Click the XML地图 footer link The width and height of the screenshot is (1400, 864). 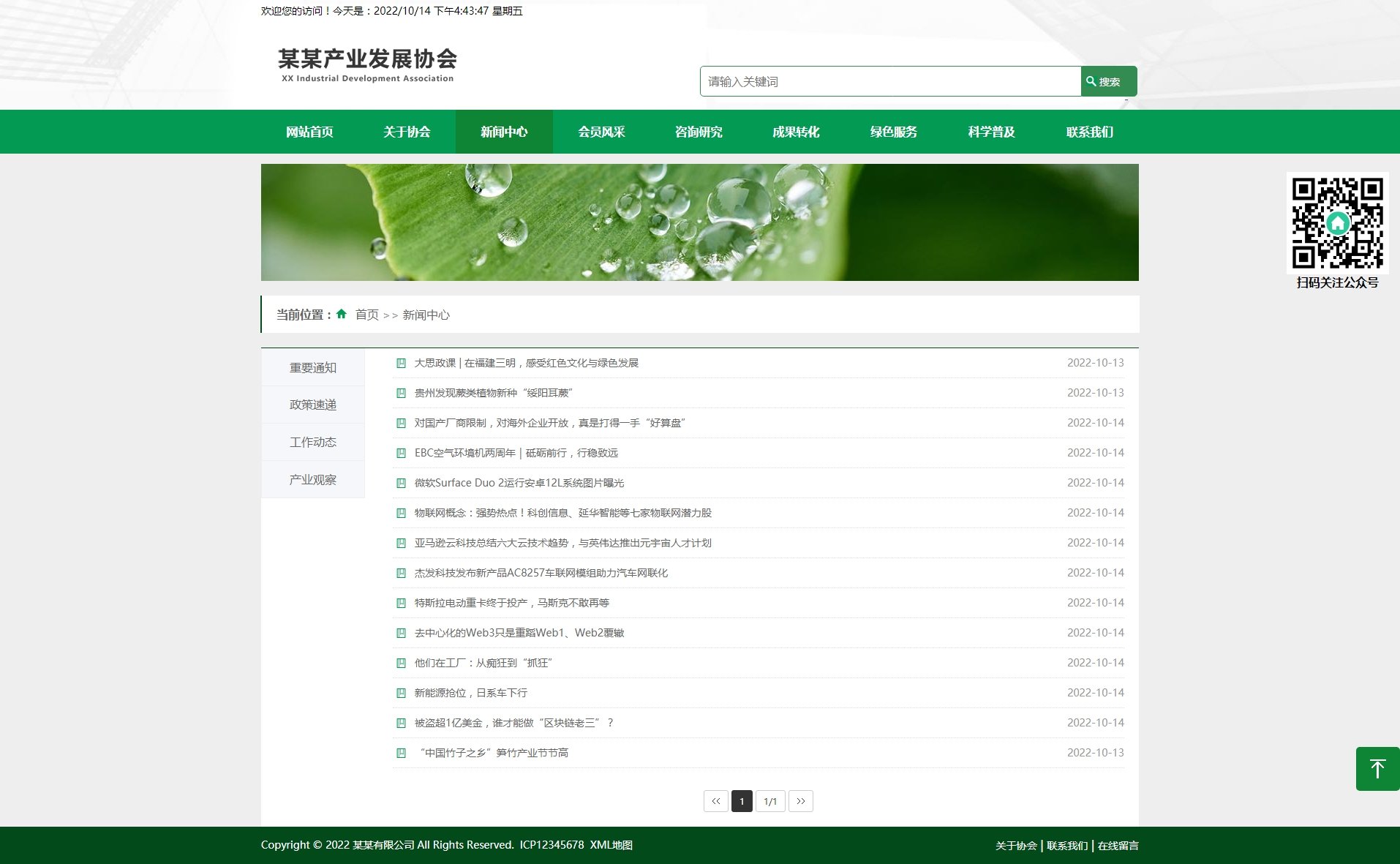[611, 845]
